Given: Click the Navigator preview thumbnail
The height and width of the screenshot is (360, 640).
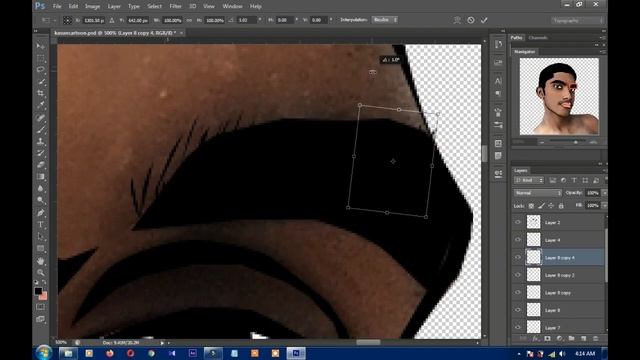Looking at the screenshot, I should tap(559, 96).
